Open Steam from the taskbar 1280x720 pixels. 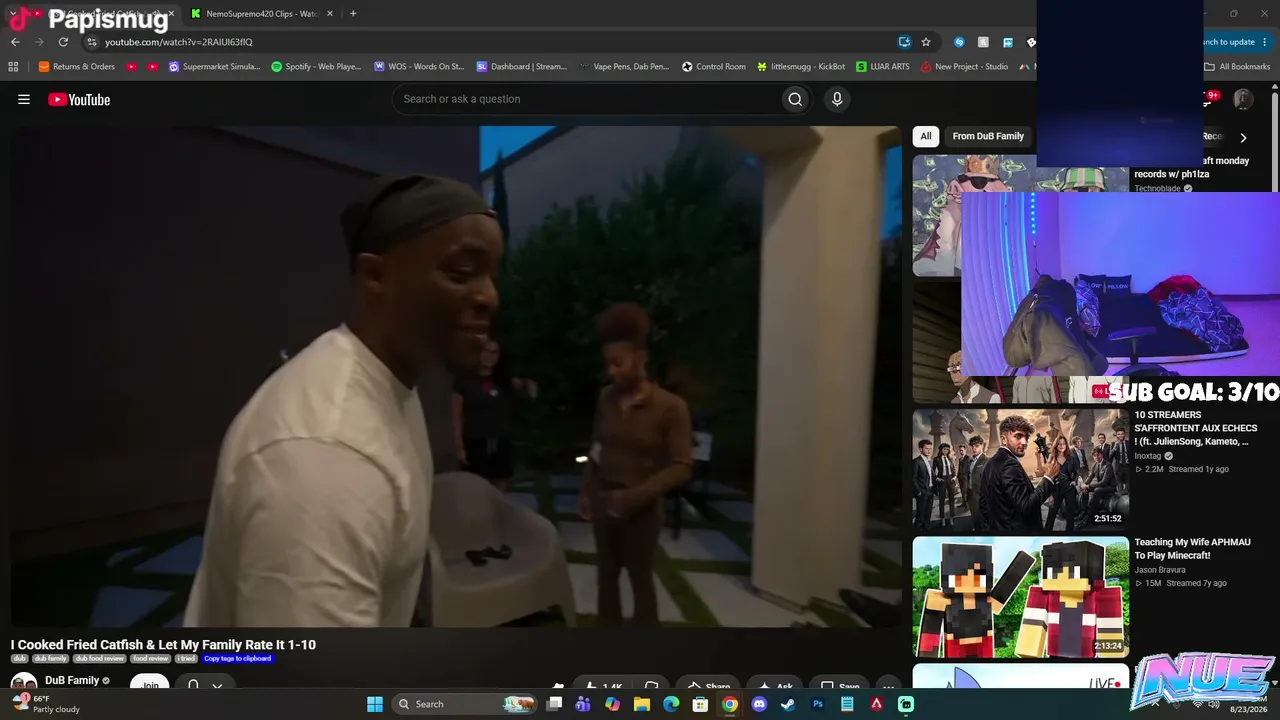coord(788,704)
